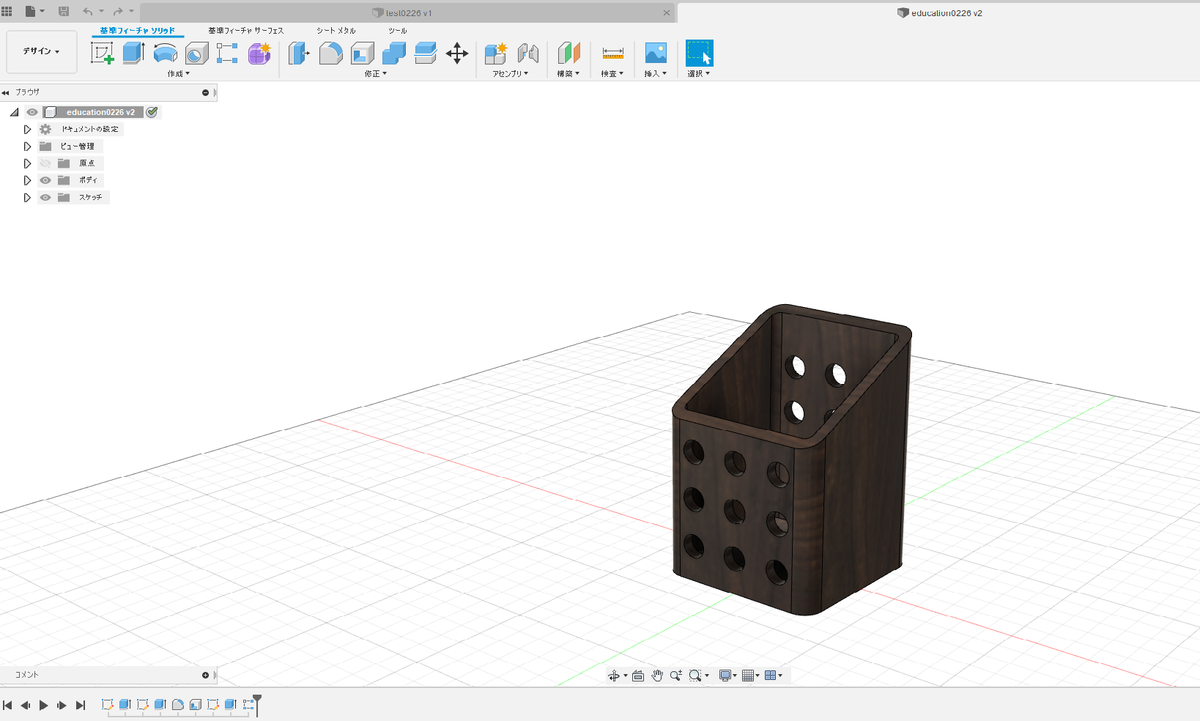Open the アセンブリ dropdown menu
1200x721 pixels.
pyautogui.click(x=510, y=73)
